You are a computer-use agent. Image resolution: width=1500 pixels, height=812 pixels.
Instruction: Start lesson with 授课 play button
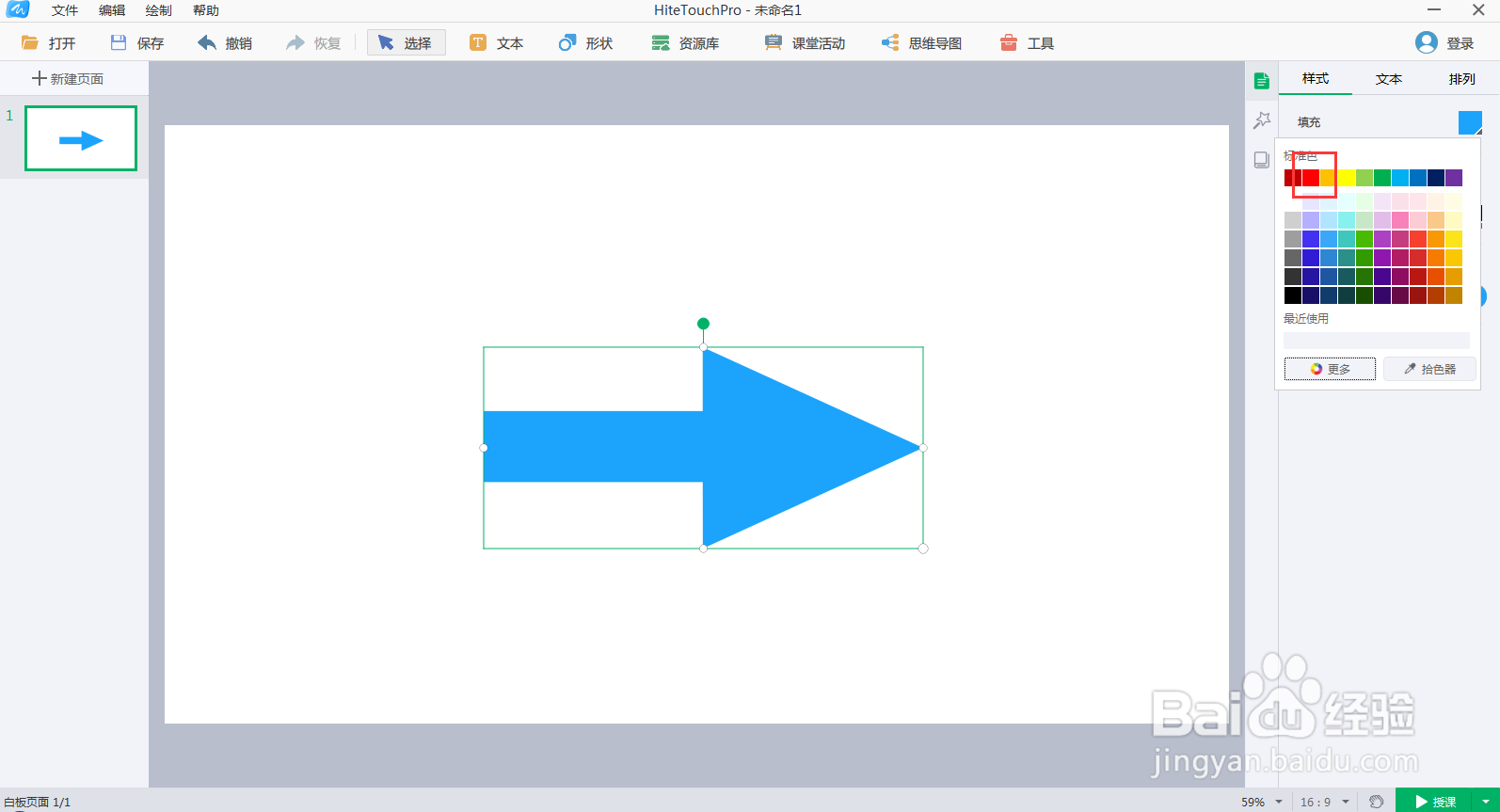[x=1435, y=802]
